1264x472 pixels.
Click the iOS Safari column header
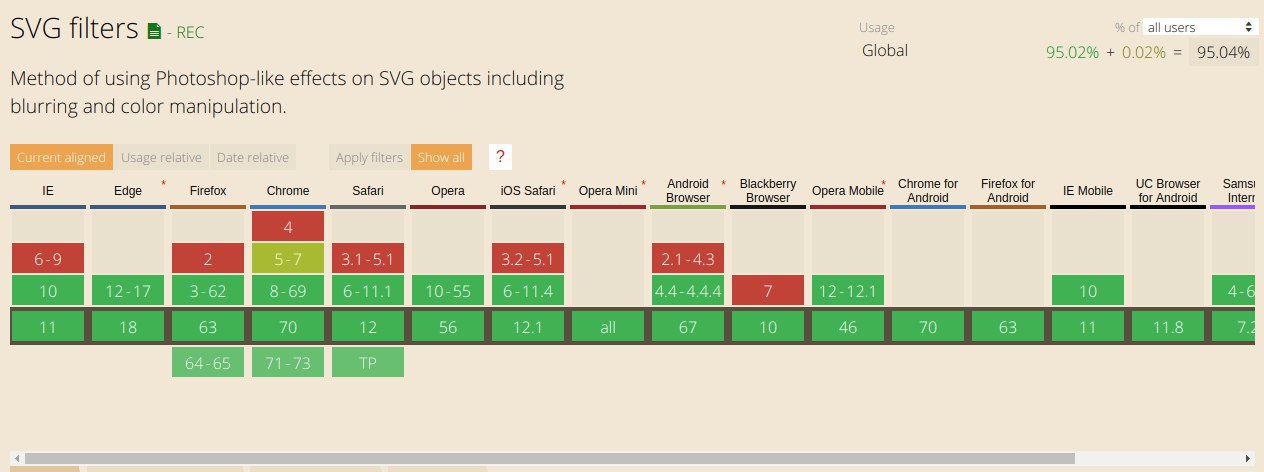point(528,191)
